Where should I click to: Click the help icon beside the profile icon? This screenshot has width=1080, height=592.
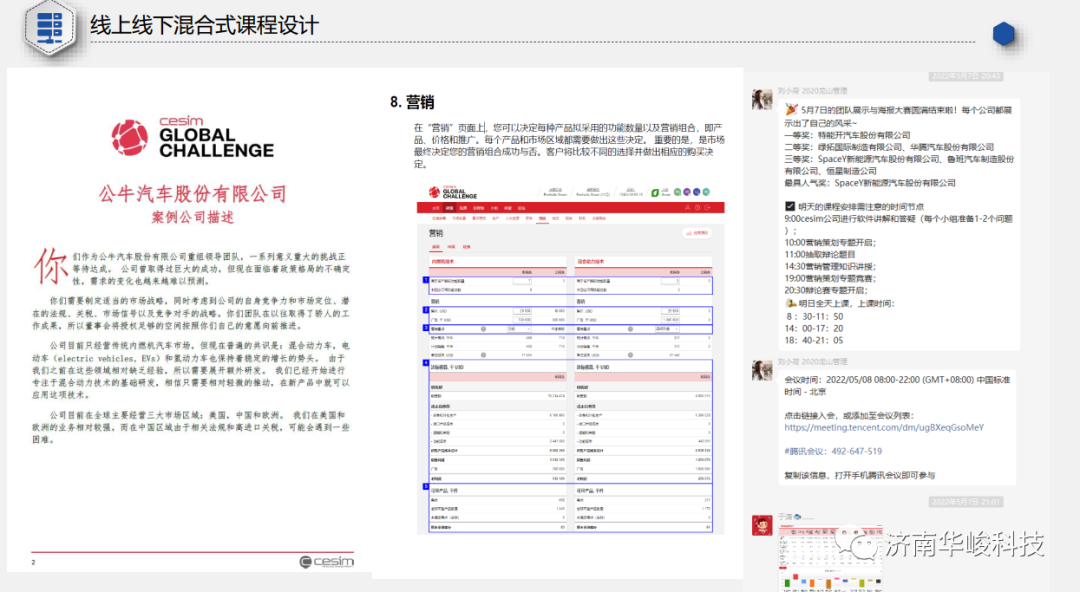click(696, 207)
